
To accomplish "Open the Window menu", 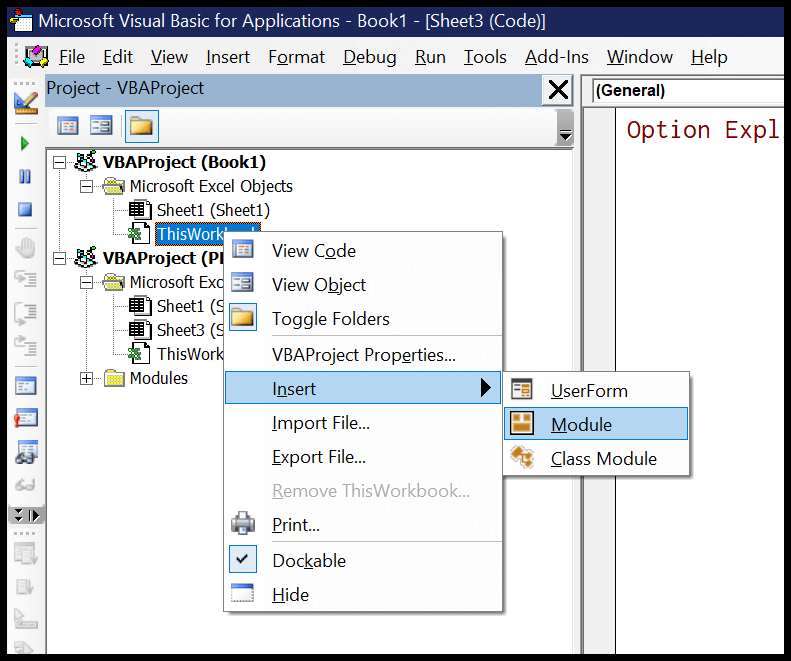I will [x=640, y=57].
